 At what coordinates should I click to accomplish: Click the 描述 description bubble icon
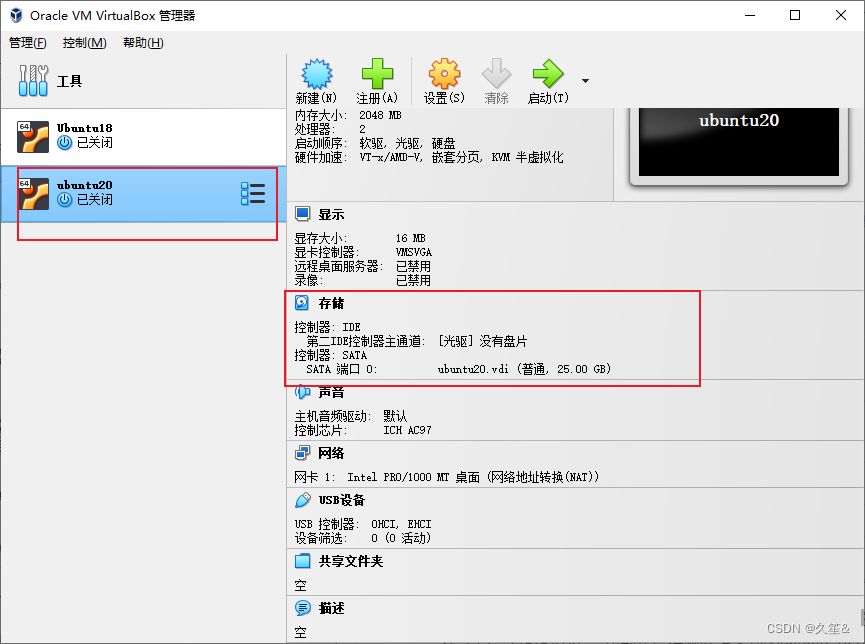pyautogui.click(x=302, y=608)
